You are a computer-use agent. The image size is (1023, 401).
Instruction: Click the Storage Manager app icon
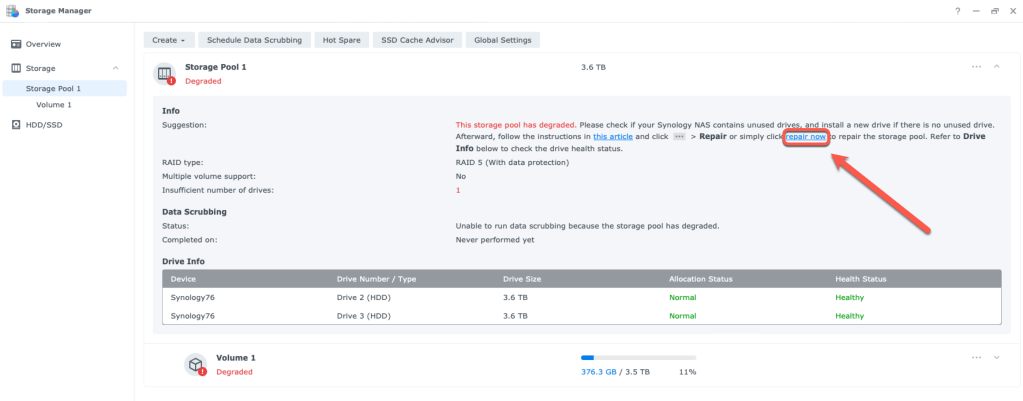click(x=13, y=11)
